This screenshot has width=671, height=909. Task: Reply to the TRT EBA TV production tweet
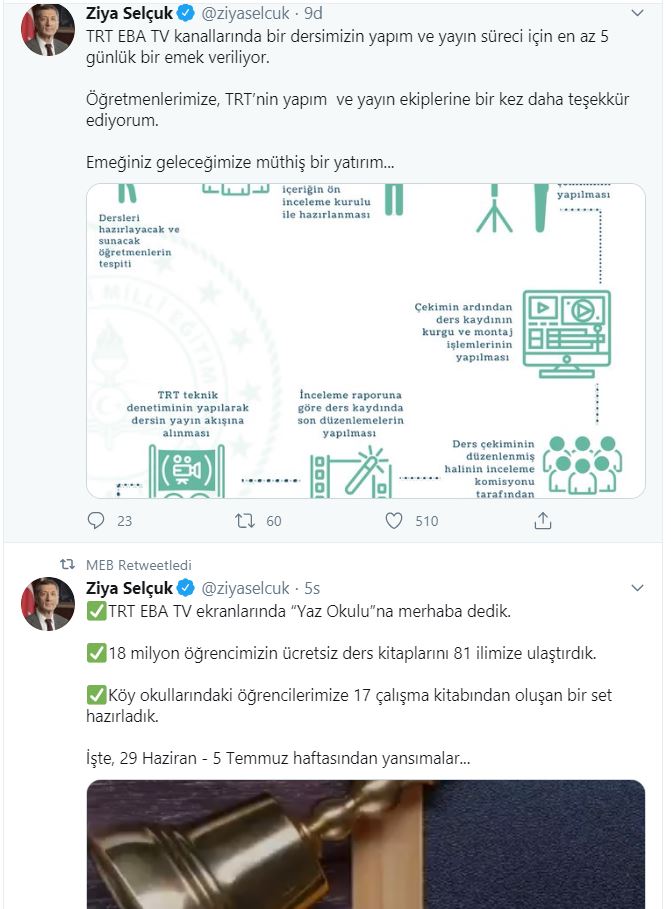(96, 520)
